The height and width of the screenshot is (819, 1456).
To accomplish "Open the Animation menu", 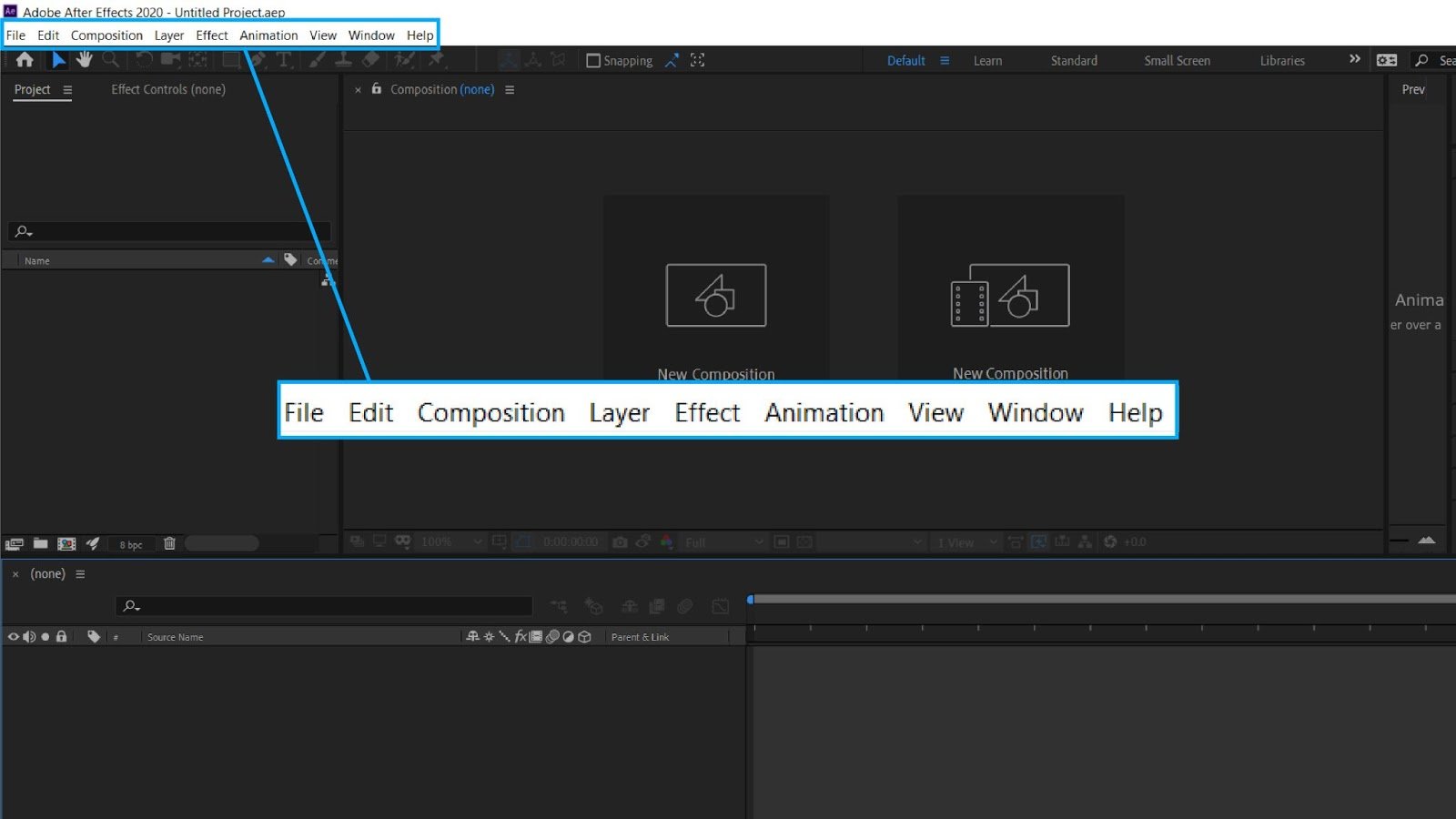I will [268, 35].
